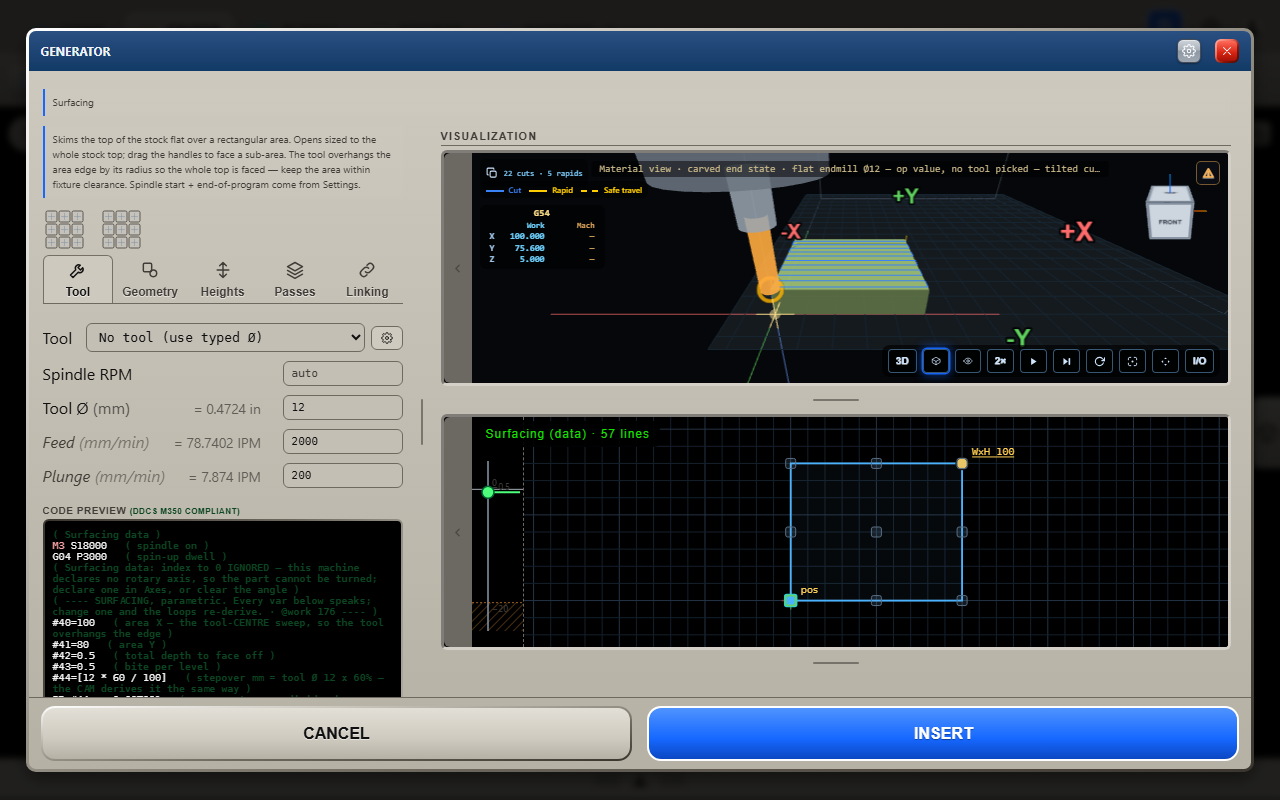The height and width of the screenshot is (800, 1280).
Task: Restart the simulation with the reload icon
Action: point(1100,361)
